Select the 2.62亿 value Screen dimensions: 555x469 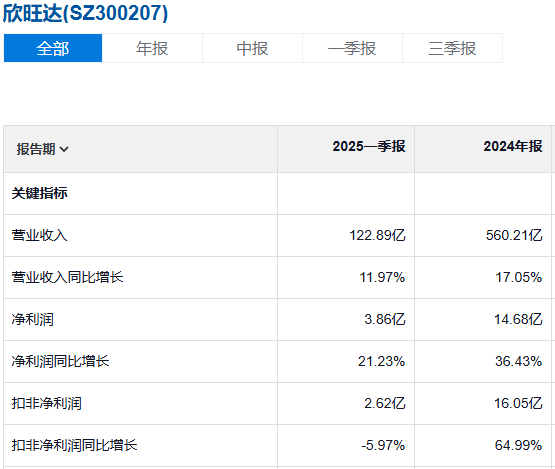click(385, 404)
